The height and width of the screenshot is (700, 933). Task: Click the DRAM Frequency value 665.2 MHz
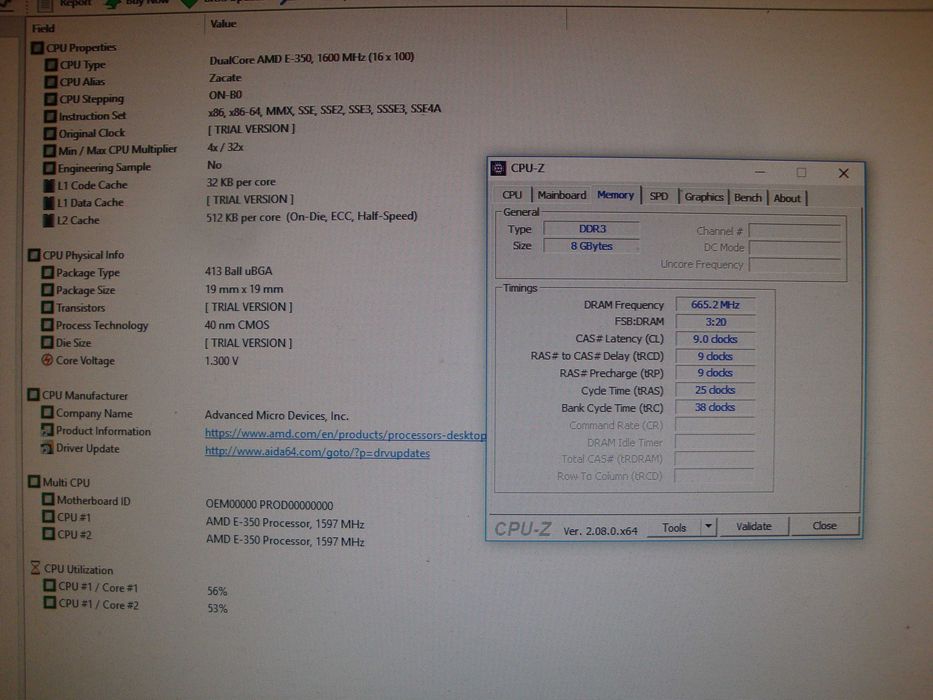[715, 305]
